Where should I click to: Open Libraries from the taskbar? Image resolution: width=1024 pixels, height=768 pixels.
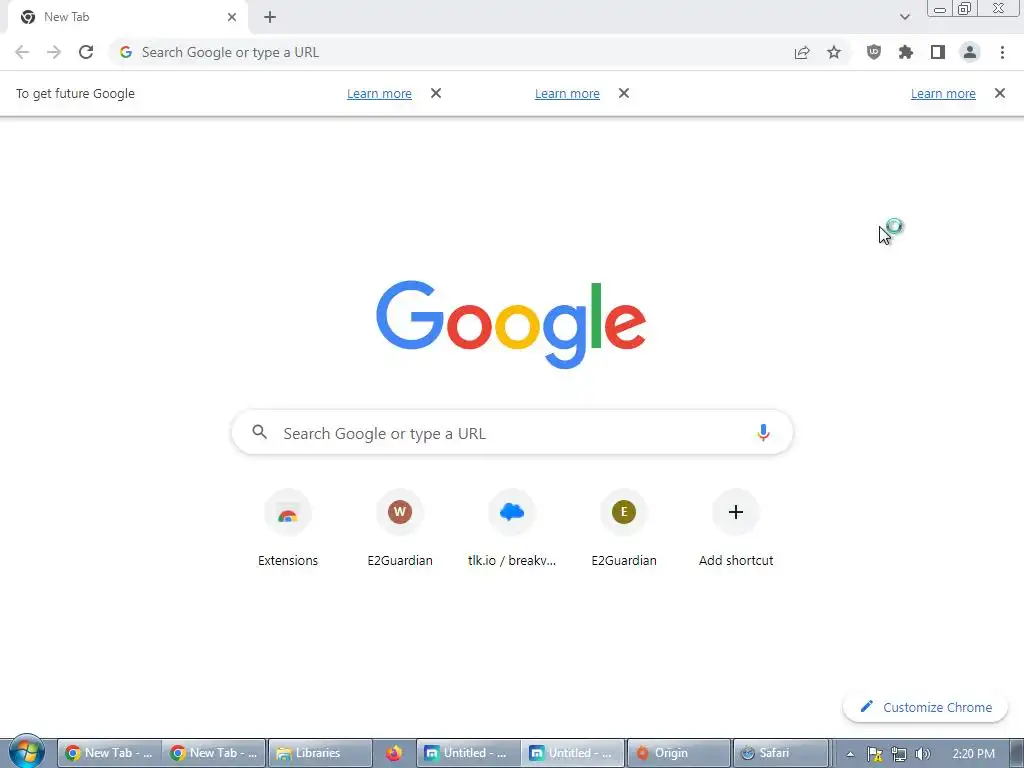point(320,753)
